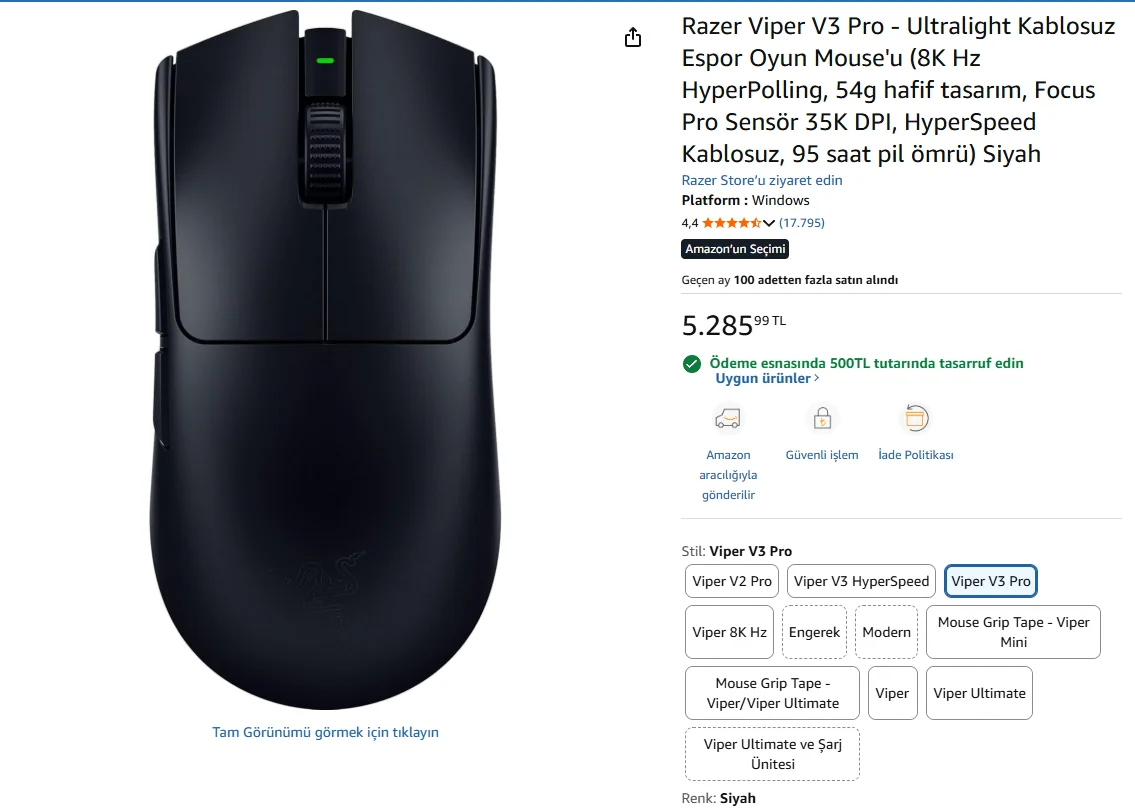Open the İade Politikası link
1135x808 pixels.
(915, 455)
